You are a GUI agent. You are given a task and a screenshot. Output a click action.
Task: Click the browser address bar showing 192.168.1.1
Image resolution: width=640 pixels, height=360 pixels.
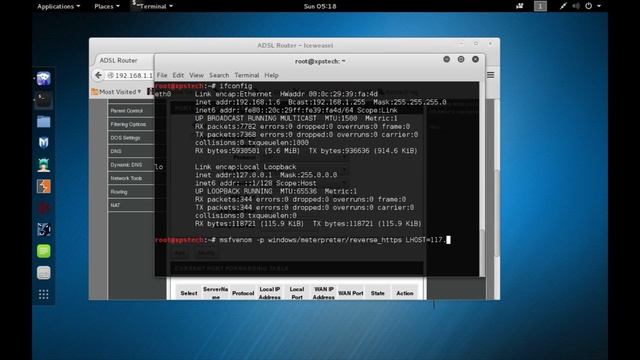(x=131, y=75)
